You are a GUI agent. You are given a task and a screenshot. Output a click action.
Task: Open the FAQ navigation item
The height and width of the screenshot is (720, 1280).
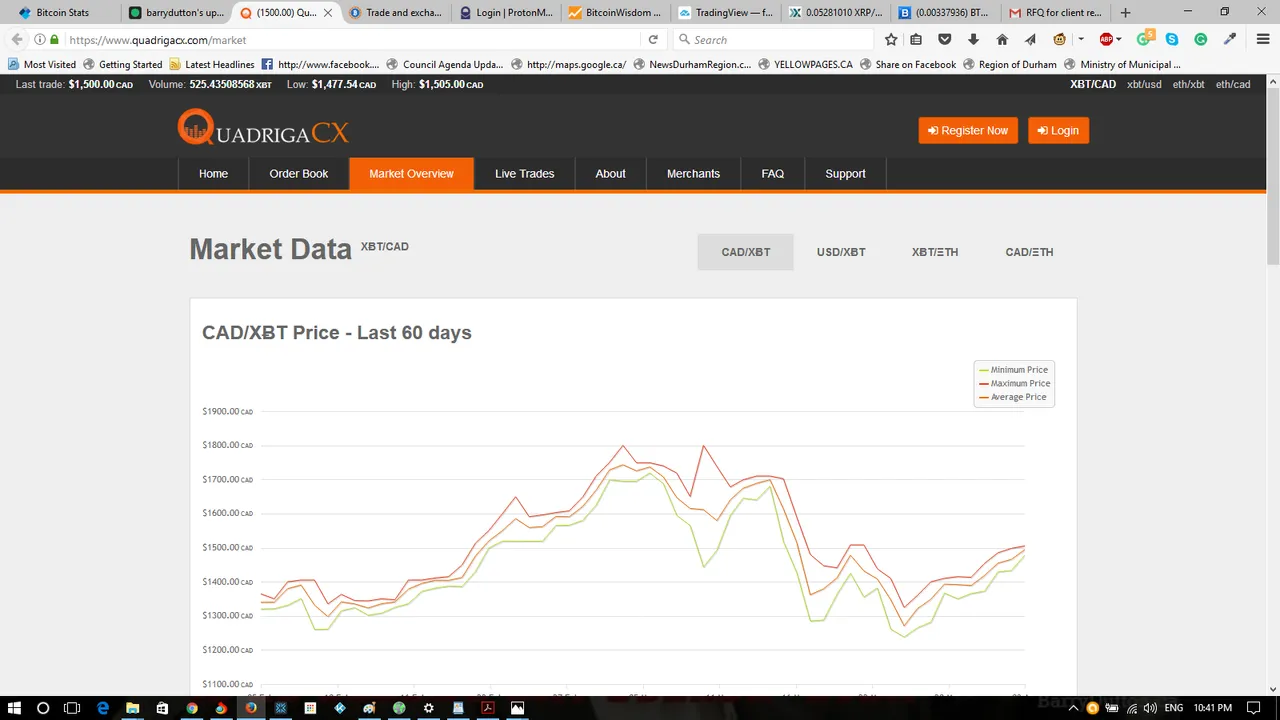click(x=773, y=174)
